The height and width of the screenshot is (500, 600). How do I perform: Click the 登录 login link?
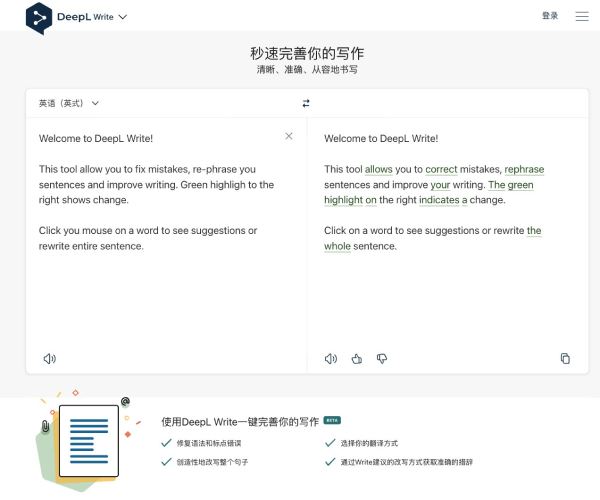pos(550,16)
